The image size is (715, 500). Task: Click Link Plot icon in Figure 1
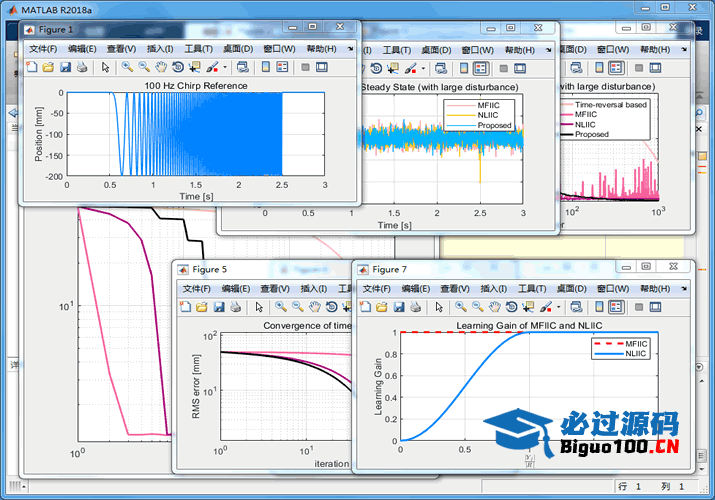(x=243, y=67)
